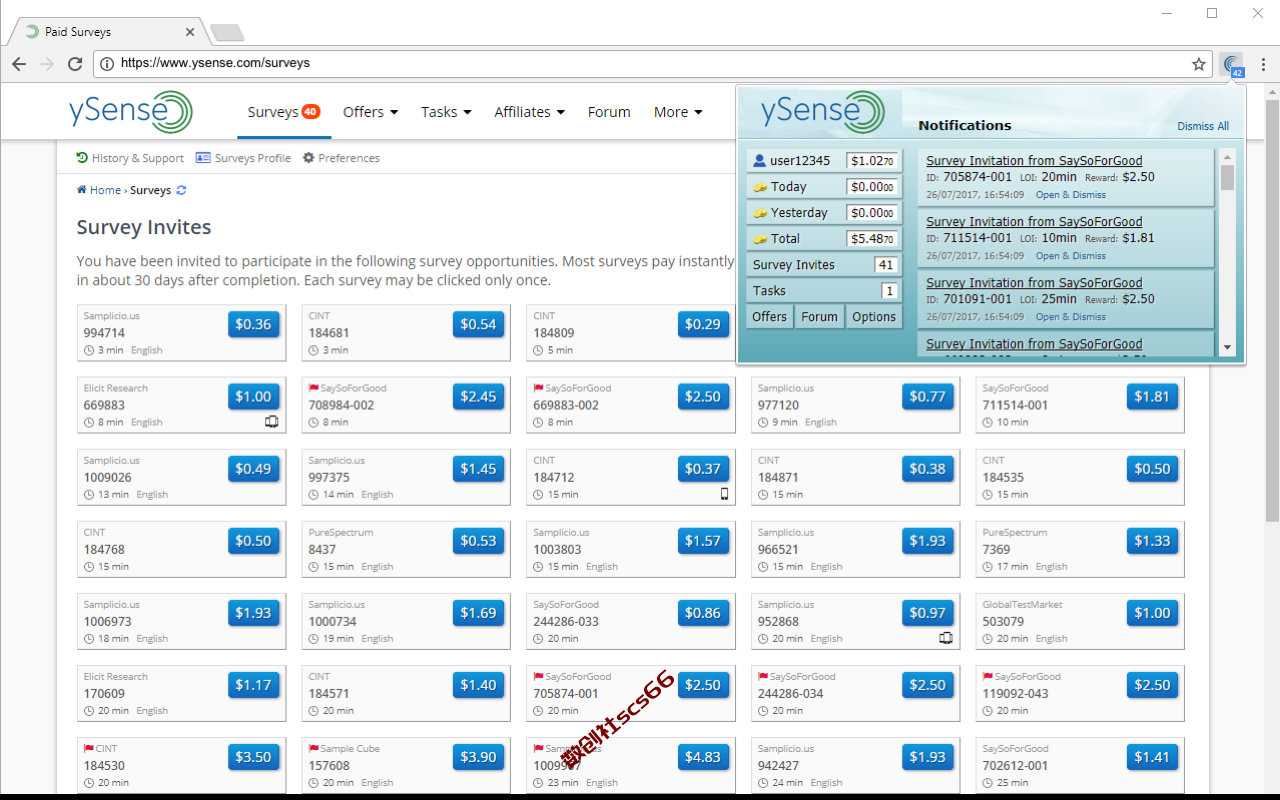Open a new browser tab
1280x800 pixels.
coord(227,32)
